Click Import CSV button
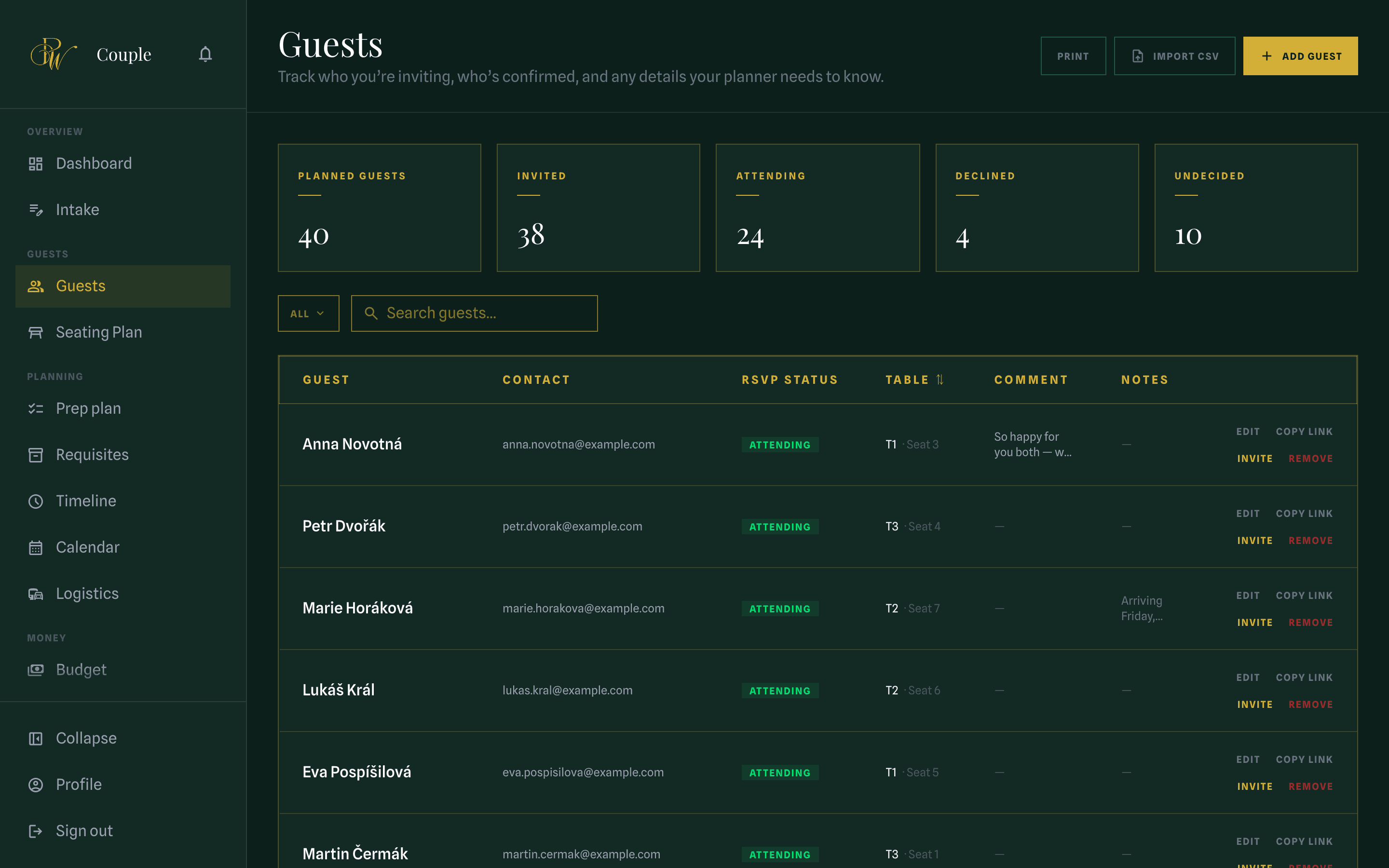 coord(1174,56)
